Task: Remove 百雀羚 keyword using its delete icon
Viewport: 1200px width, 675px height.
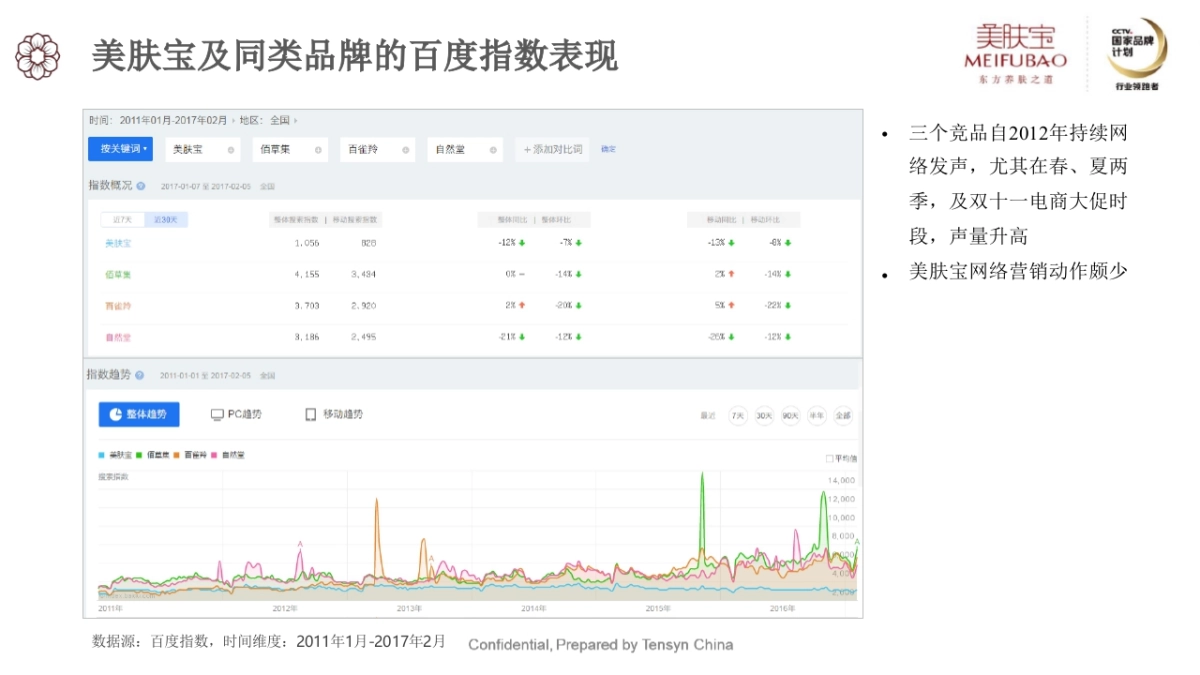Action: 405,150
